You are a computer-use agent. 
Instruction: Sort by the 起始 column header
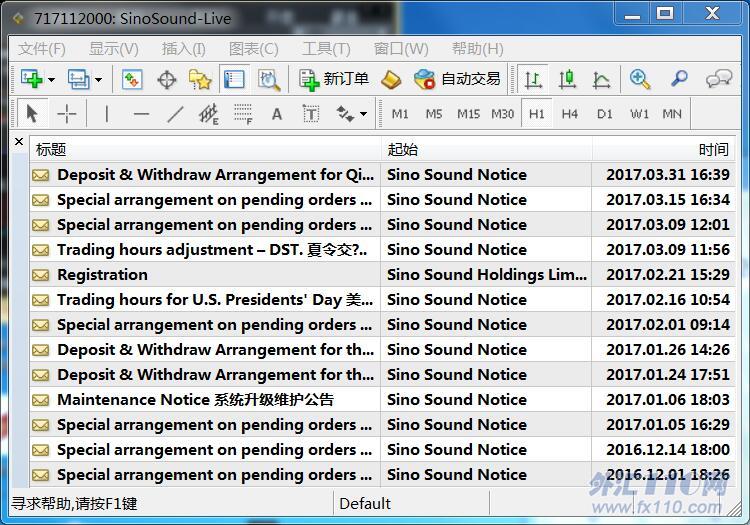coord(486,149)
